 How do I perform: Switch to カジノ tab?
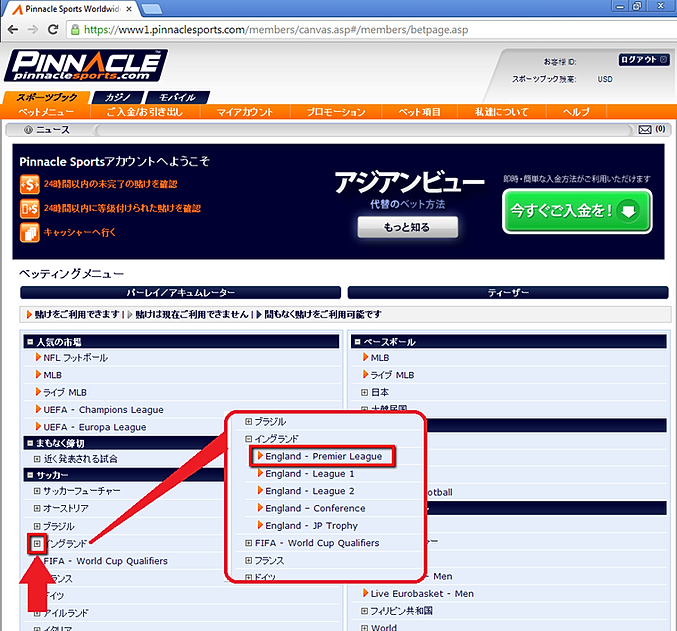pos(118,98)
